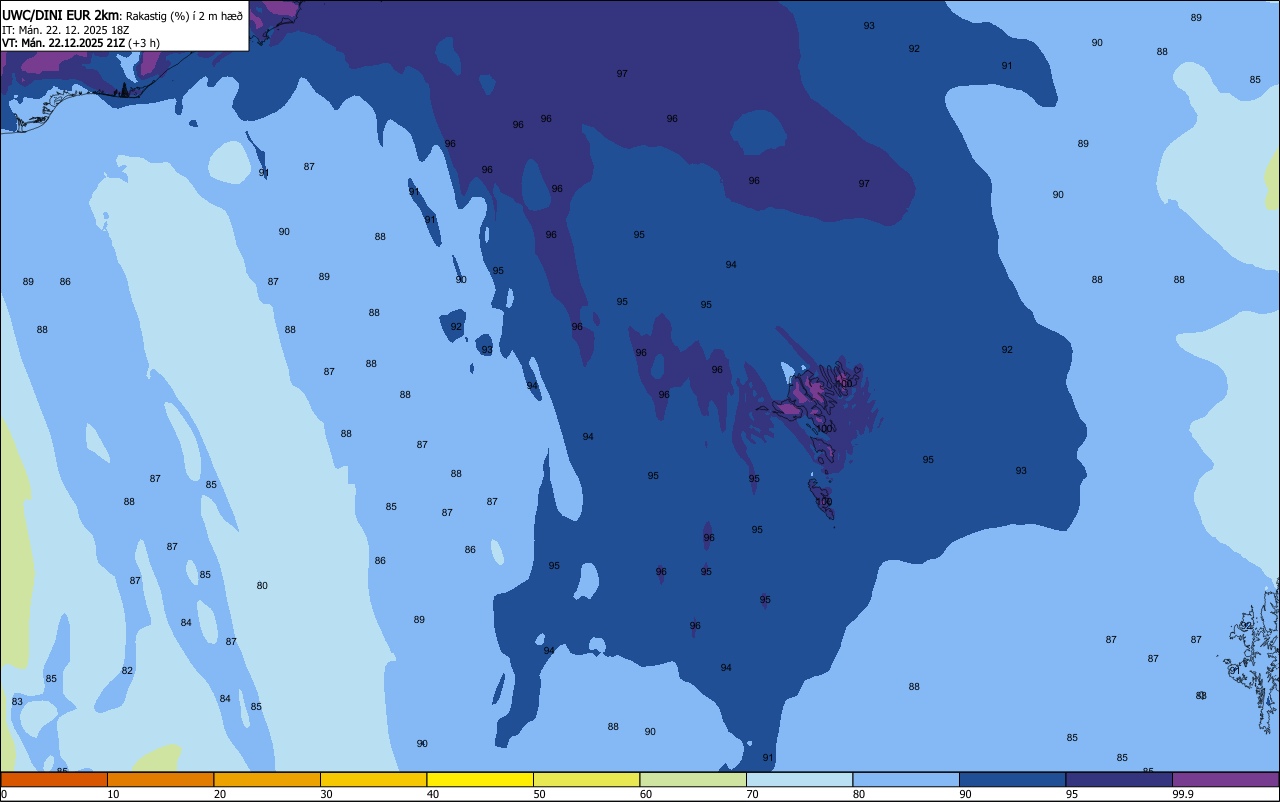Screen dimensions: 1280x802
Task: Click the "(+3 h)" forecast offset text
Action: 144,43
